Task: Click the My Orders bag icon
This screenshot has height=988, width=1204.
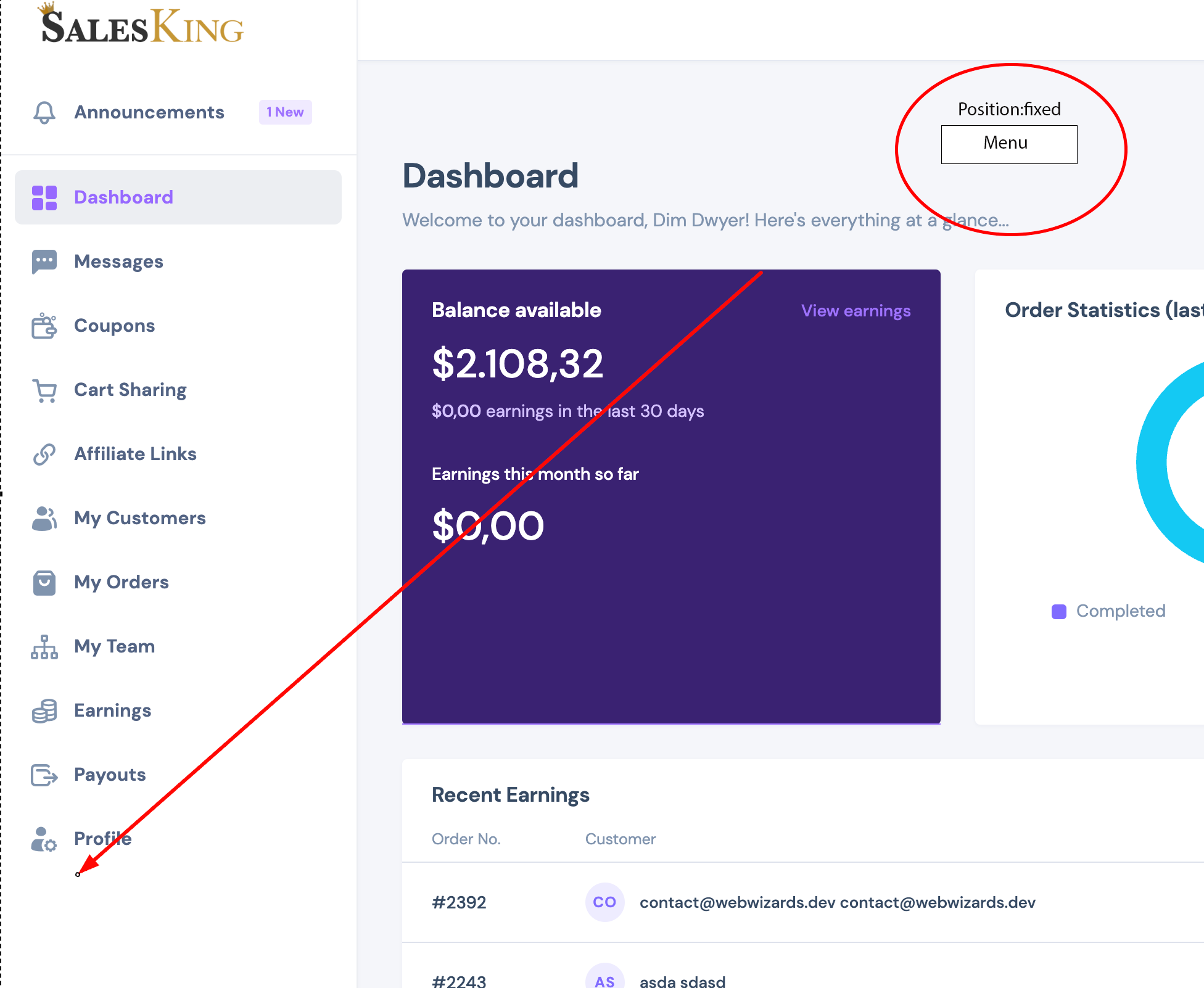Action: 44,582
